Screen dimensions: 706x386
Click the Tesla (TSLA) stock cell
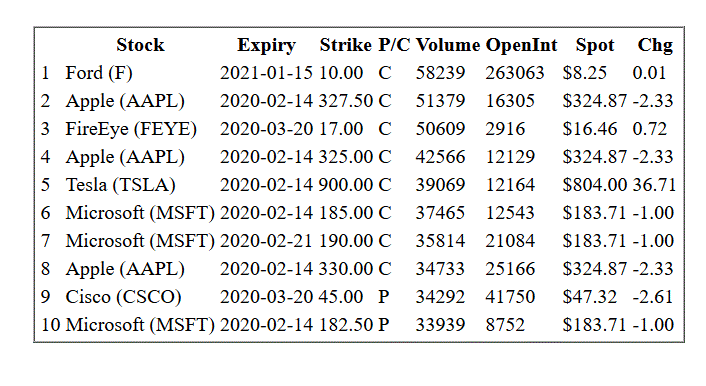coord(120,185)
